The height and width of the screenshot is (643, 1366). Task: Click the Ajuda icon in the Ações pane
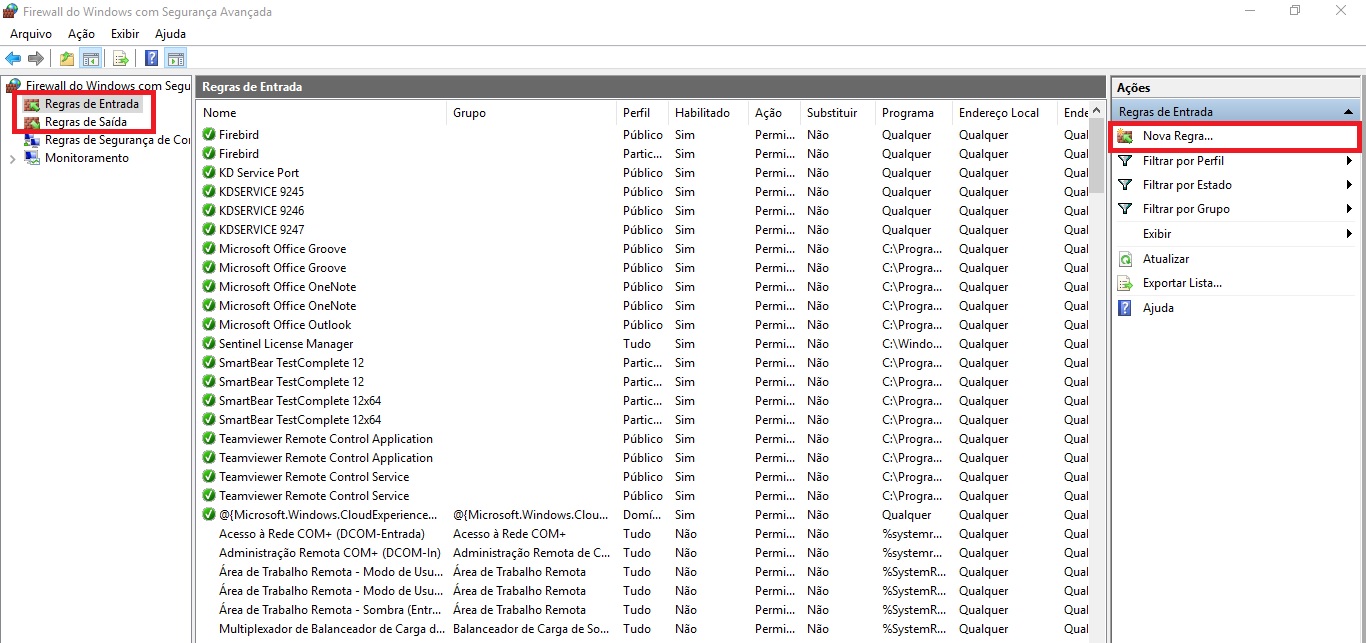[1125, 308]
